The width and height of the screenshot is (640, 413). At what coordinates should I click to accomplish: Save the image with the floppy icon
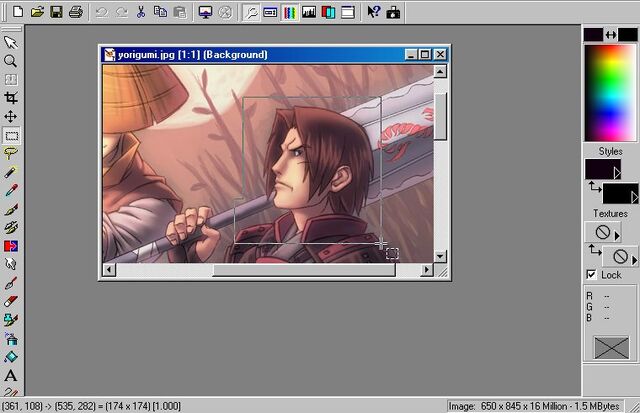coord(56,11)
